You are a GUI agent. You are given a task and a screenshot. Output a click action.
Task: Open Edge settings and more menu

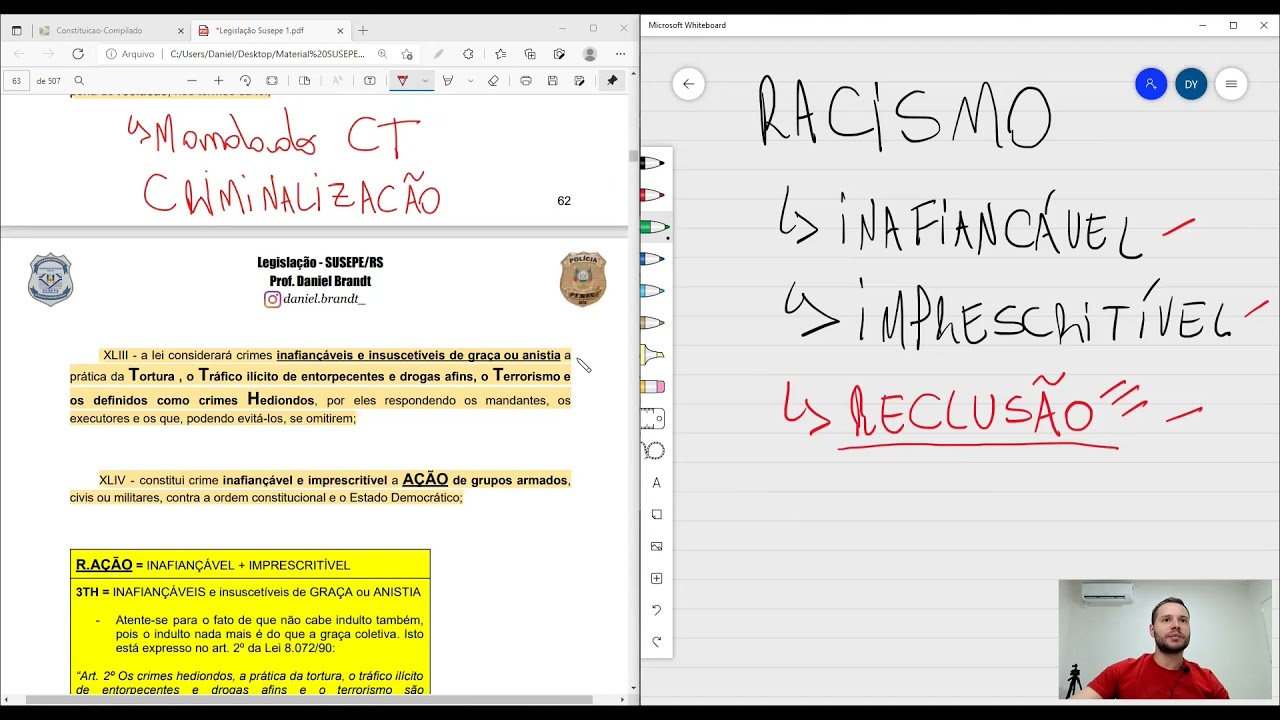point(621,54)
